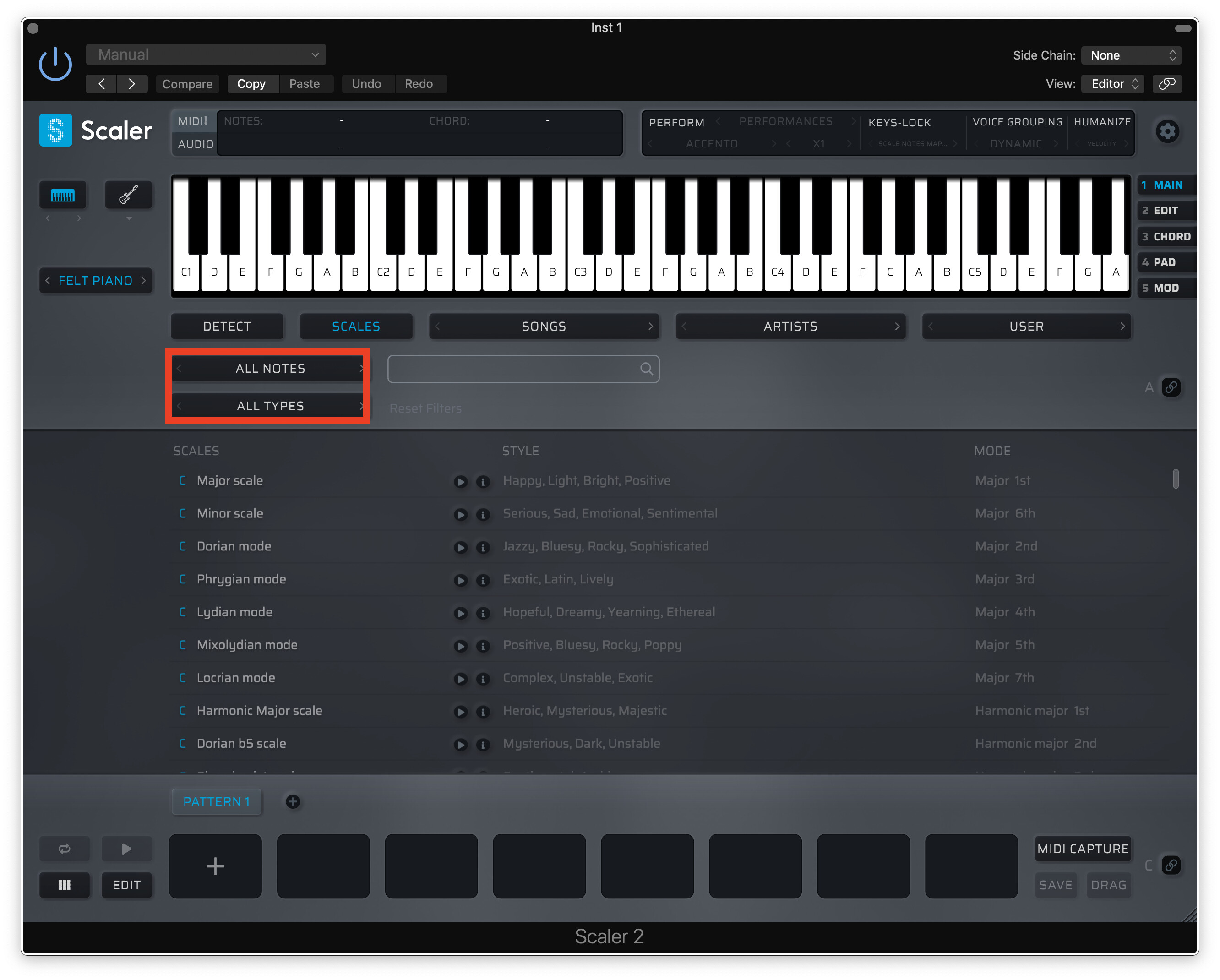Show info for Lydian mode
This screenshot has height=980, width=1220.
[x=483, y=613]
